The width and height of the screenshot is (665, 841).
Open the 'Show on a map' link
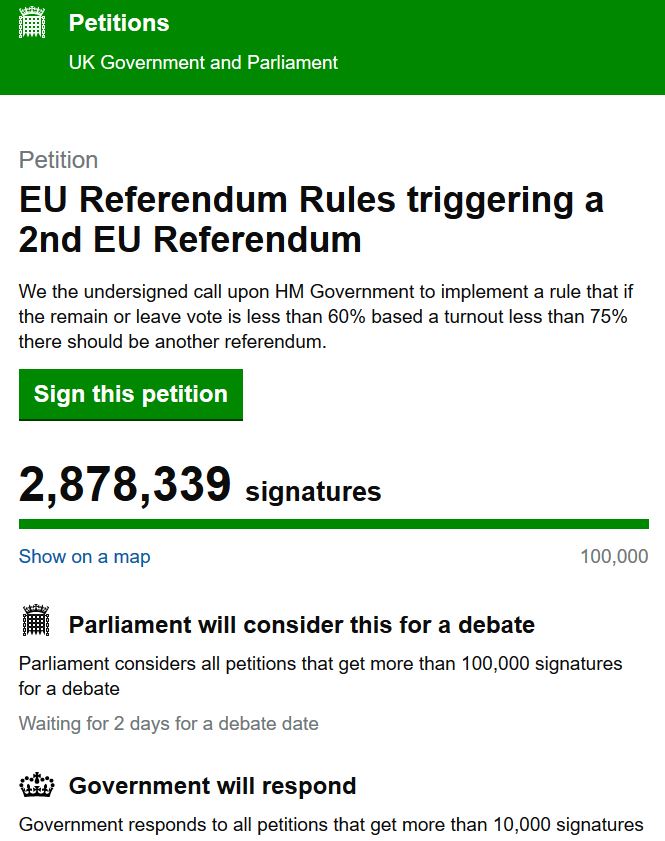(x=85, y=557)
